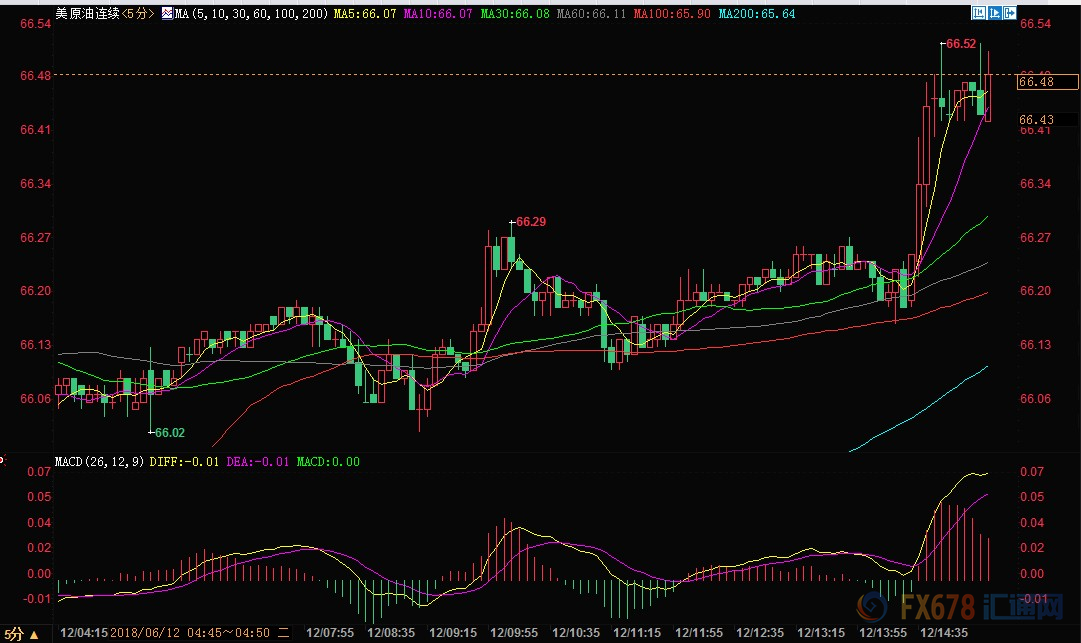Click the first blue chart-axis icon at top right
This screenshot has height=643, width=1081.
[980, 13]
